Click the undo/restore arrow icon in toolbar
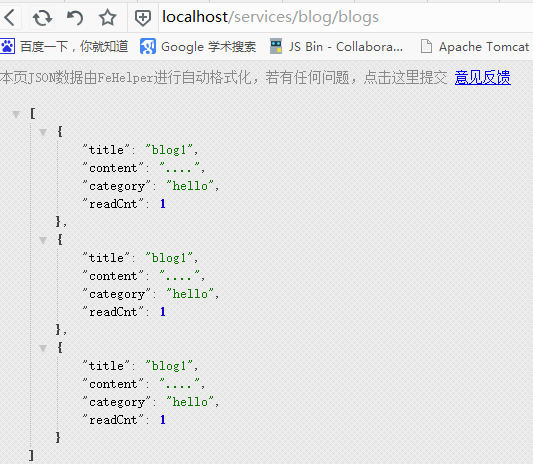This screenshot has width=533, height=464. (75, 18)
